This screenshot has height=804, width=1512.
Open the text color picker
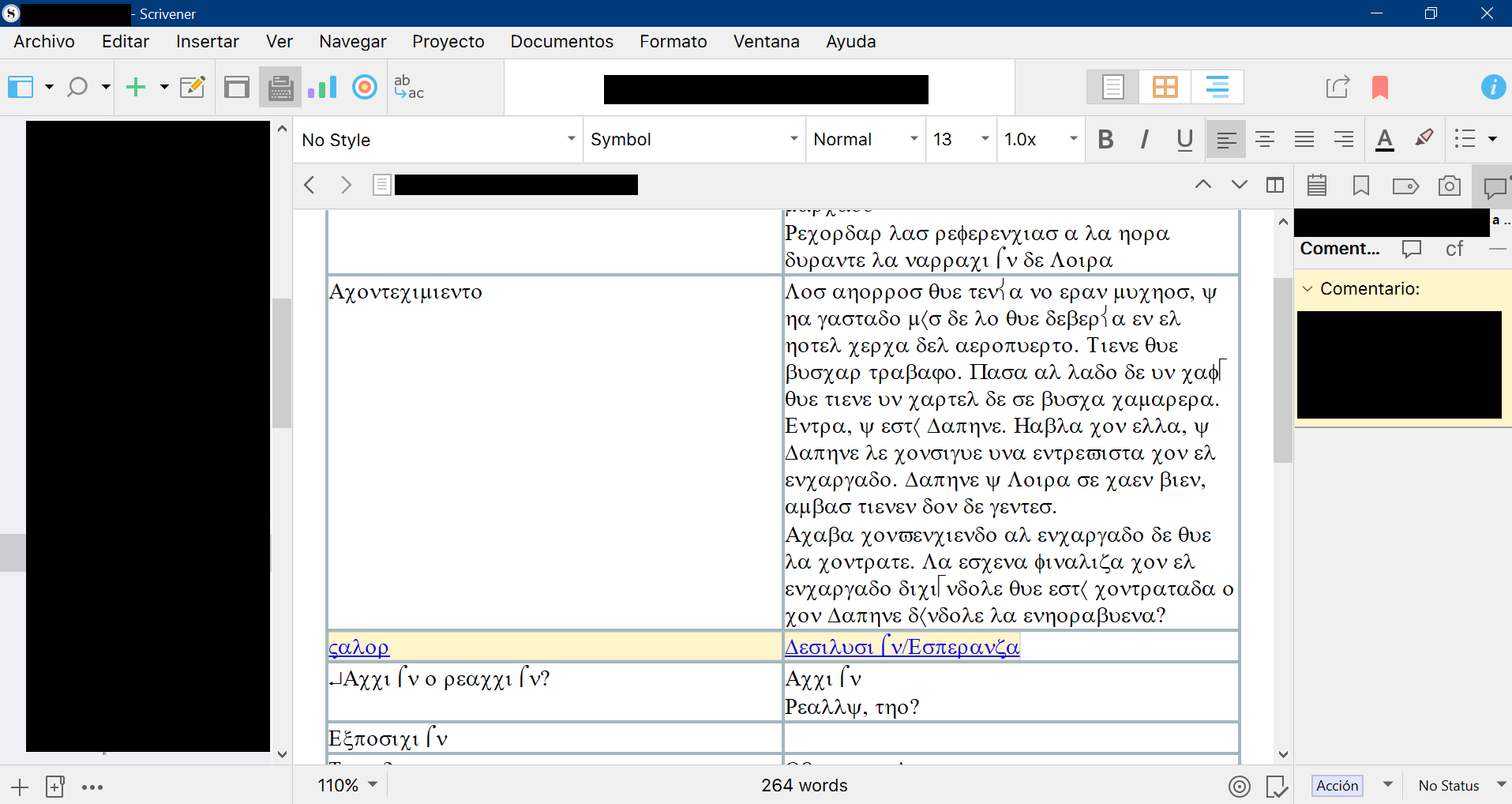(1385, 140)
